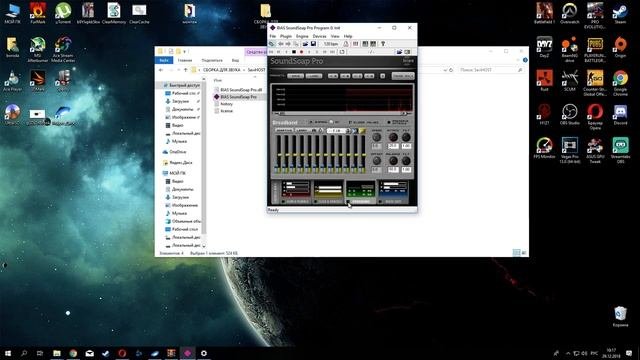Open the Discord desktop icon
Image resolution: width=640 pixels, height=360 pixels.
tap(620, 114)
